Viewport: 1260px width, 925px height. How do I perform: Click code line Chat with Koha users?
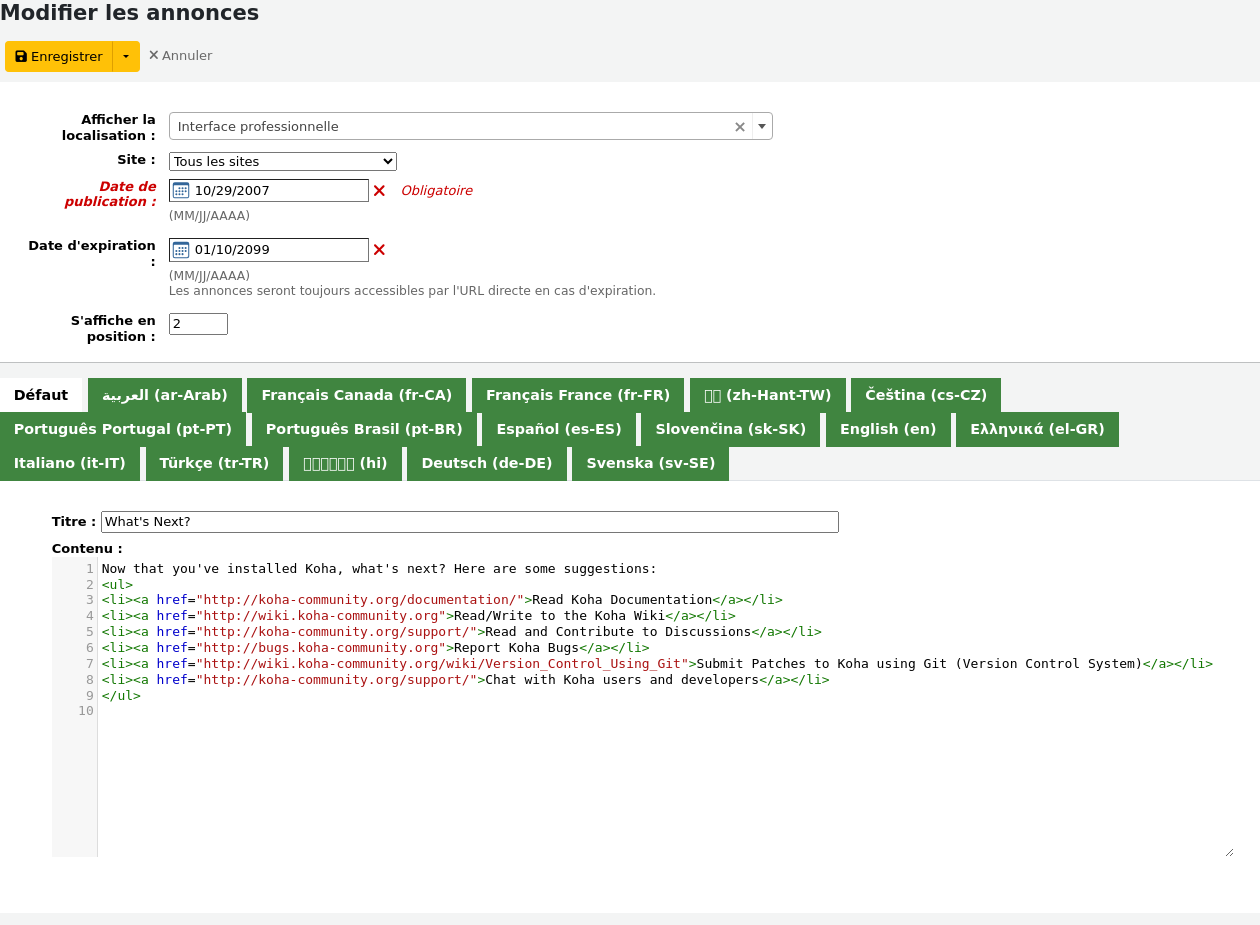tap(466, 680)
